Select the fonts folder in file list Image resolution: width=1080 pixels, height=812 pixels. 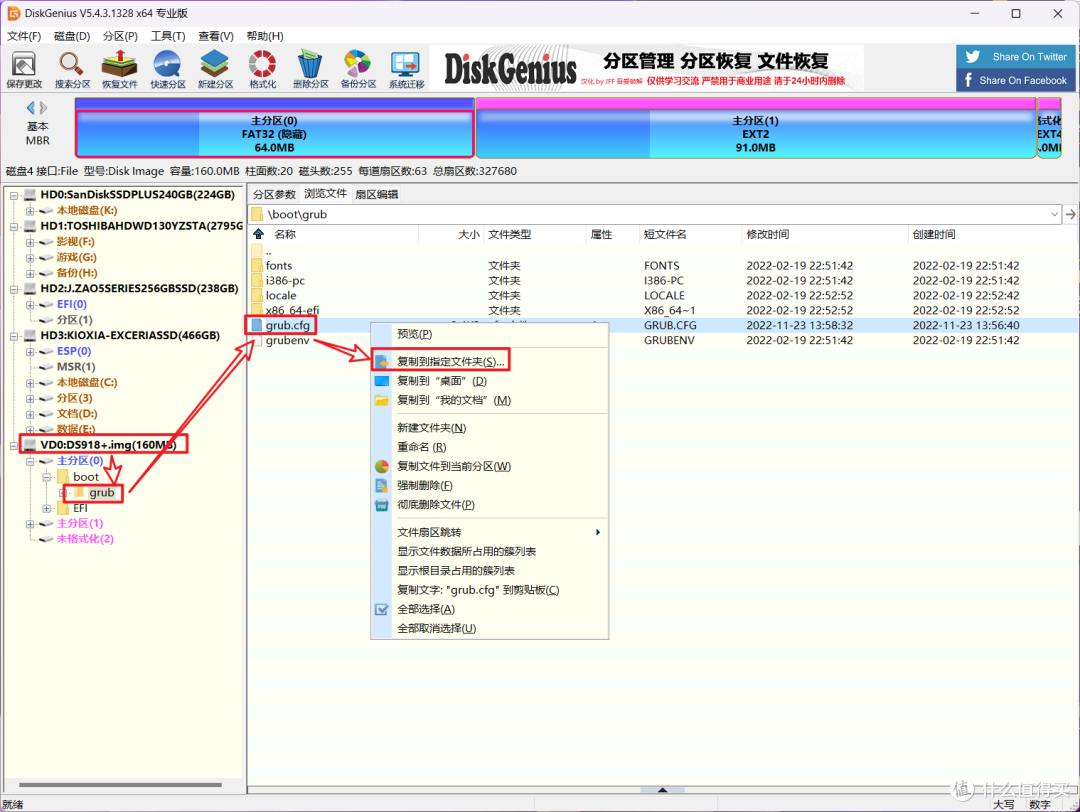click(x=279, y=265)
